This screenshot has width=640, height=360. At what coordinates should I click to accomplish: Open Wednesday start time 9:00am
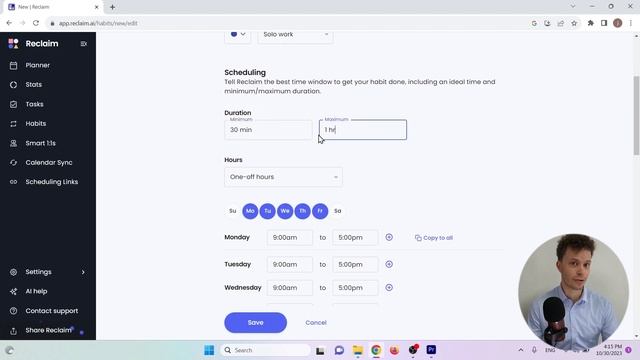290,288
